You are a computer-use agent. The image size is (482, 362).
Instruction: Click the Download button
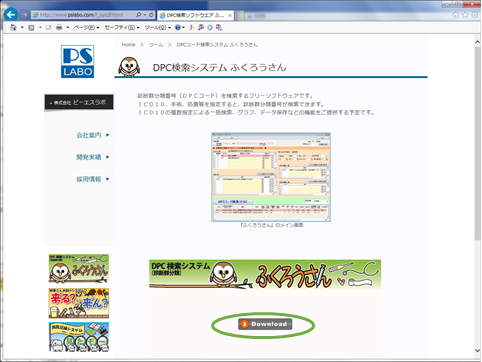pos(265,324)
